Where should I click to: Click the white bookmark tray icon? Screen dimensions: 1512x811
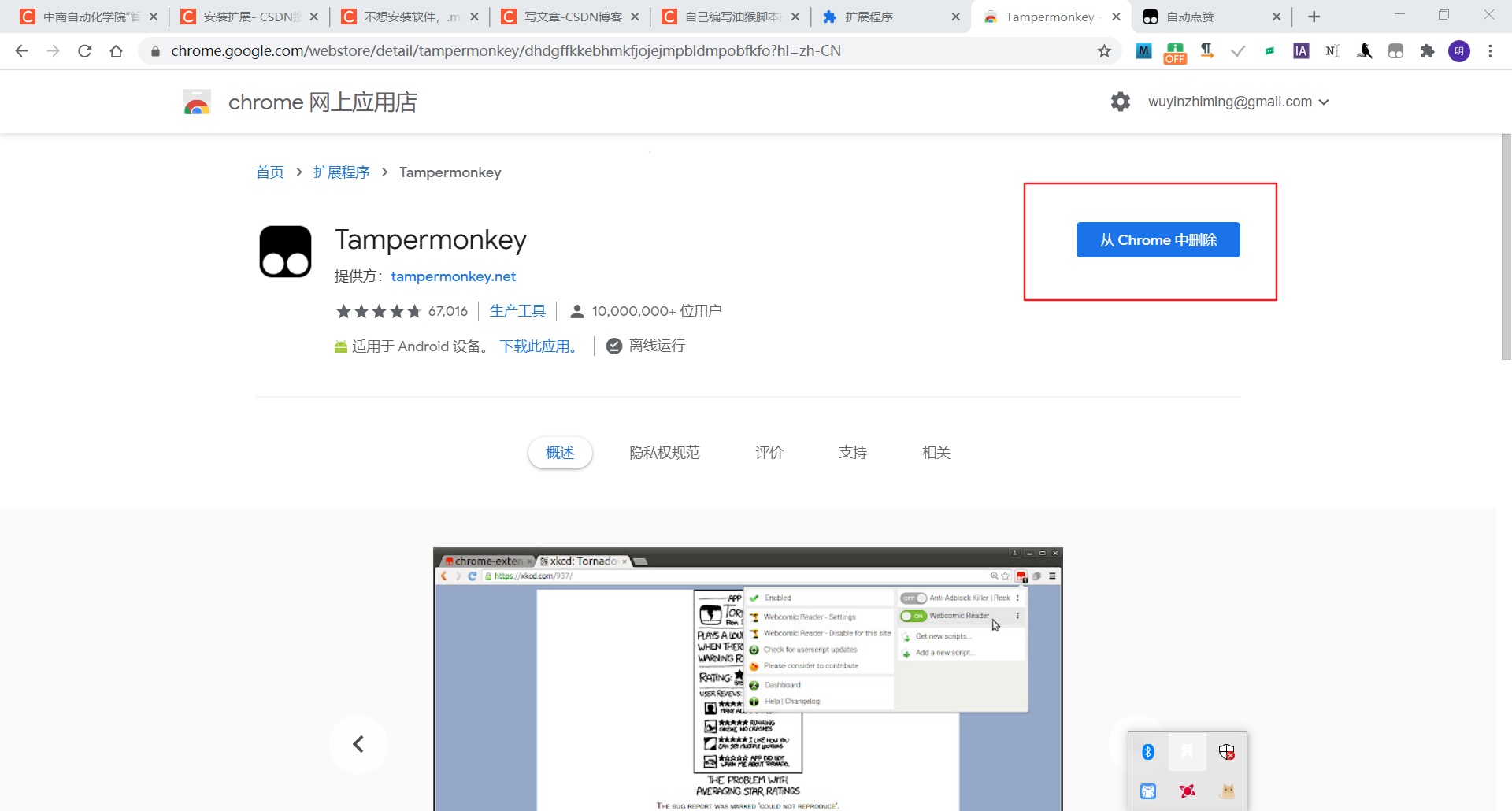point(1188,752)
